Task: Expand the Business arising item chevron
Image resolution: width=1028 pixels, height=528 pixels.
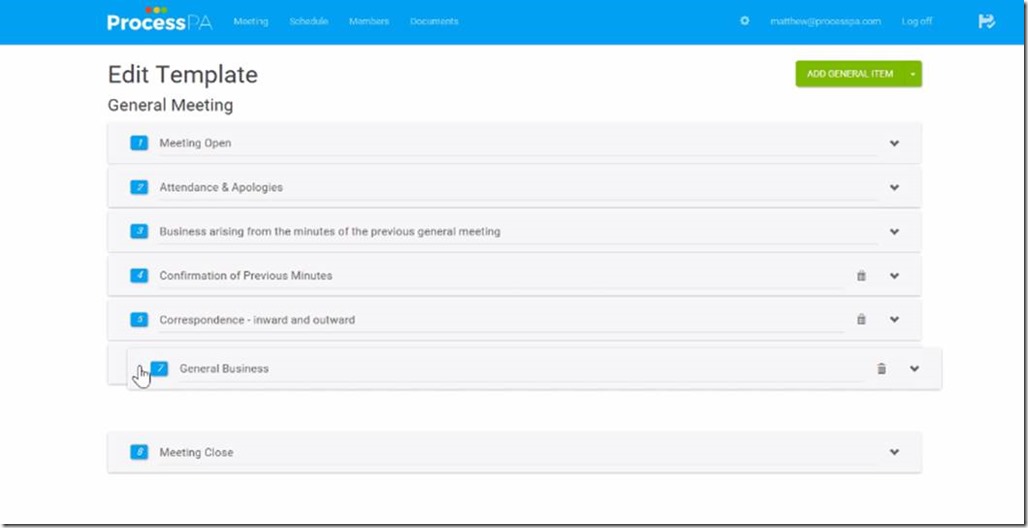Action: [894, 231]
